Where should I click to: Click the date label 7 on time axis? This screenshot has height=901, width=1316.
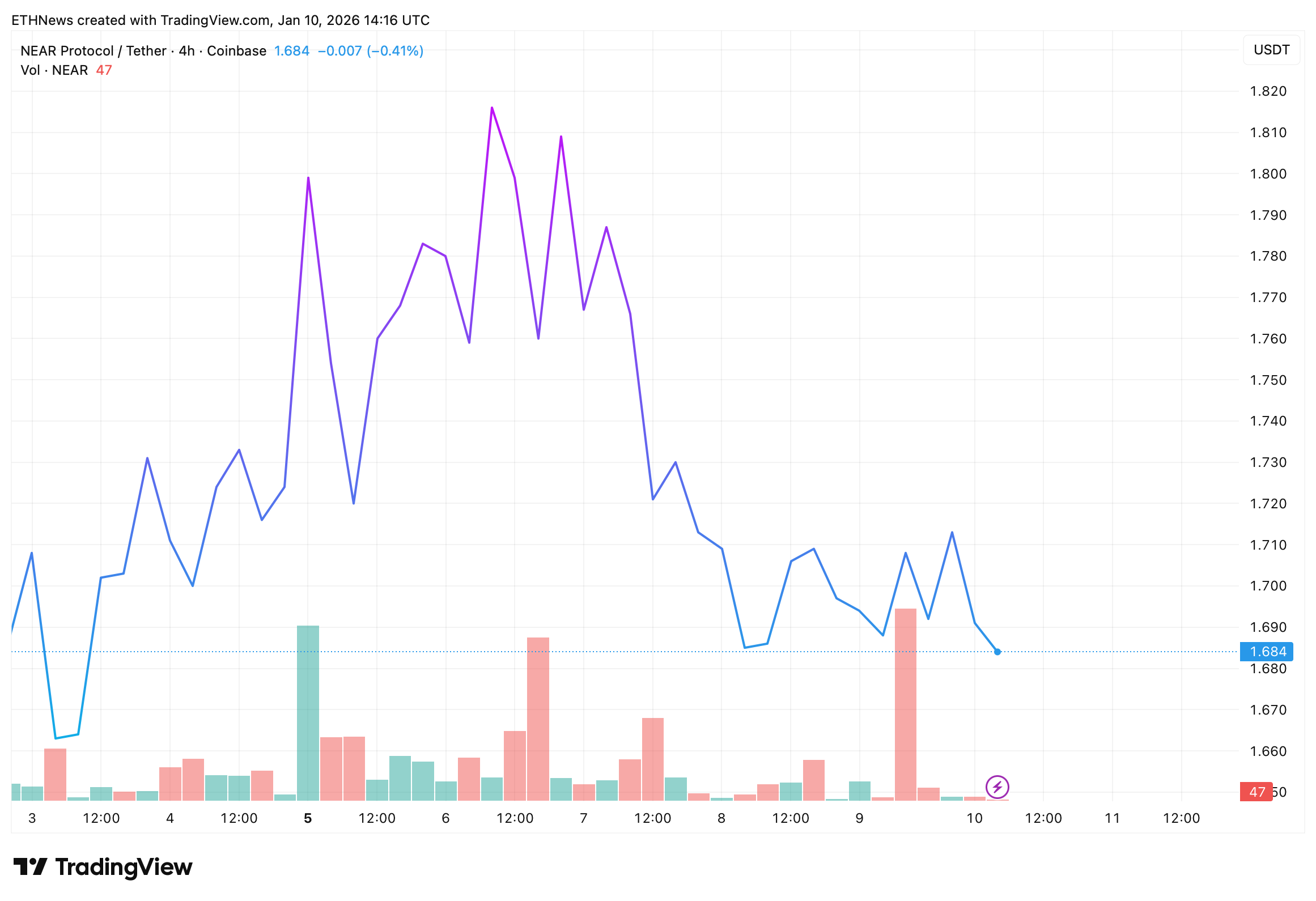tap(584, 818)
